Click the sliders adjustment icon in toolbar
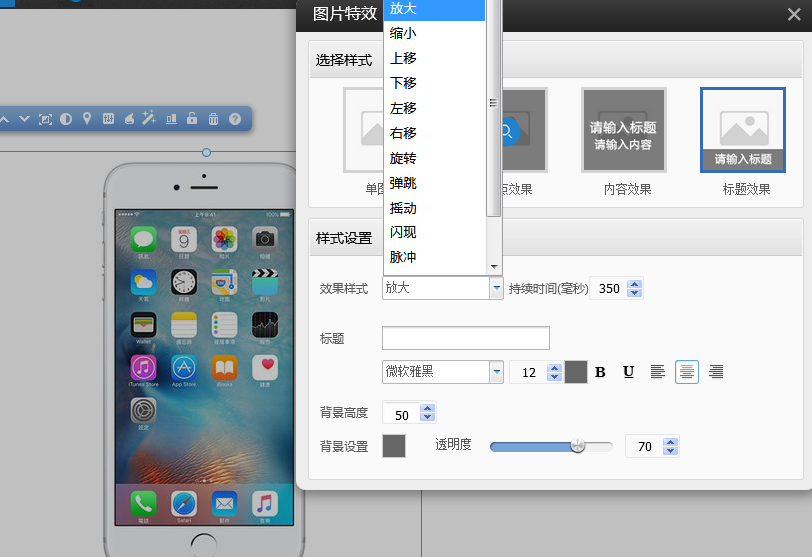The height and width of the screenshot is (557, 812). coord(108,119)
